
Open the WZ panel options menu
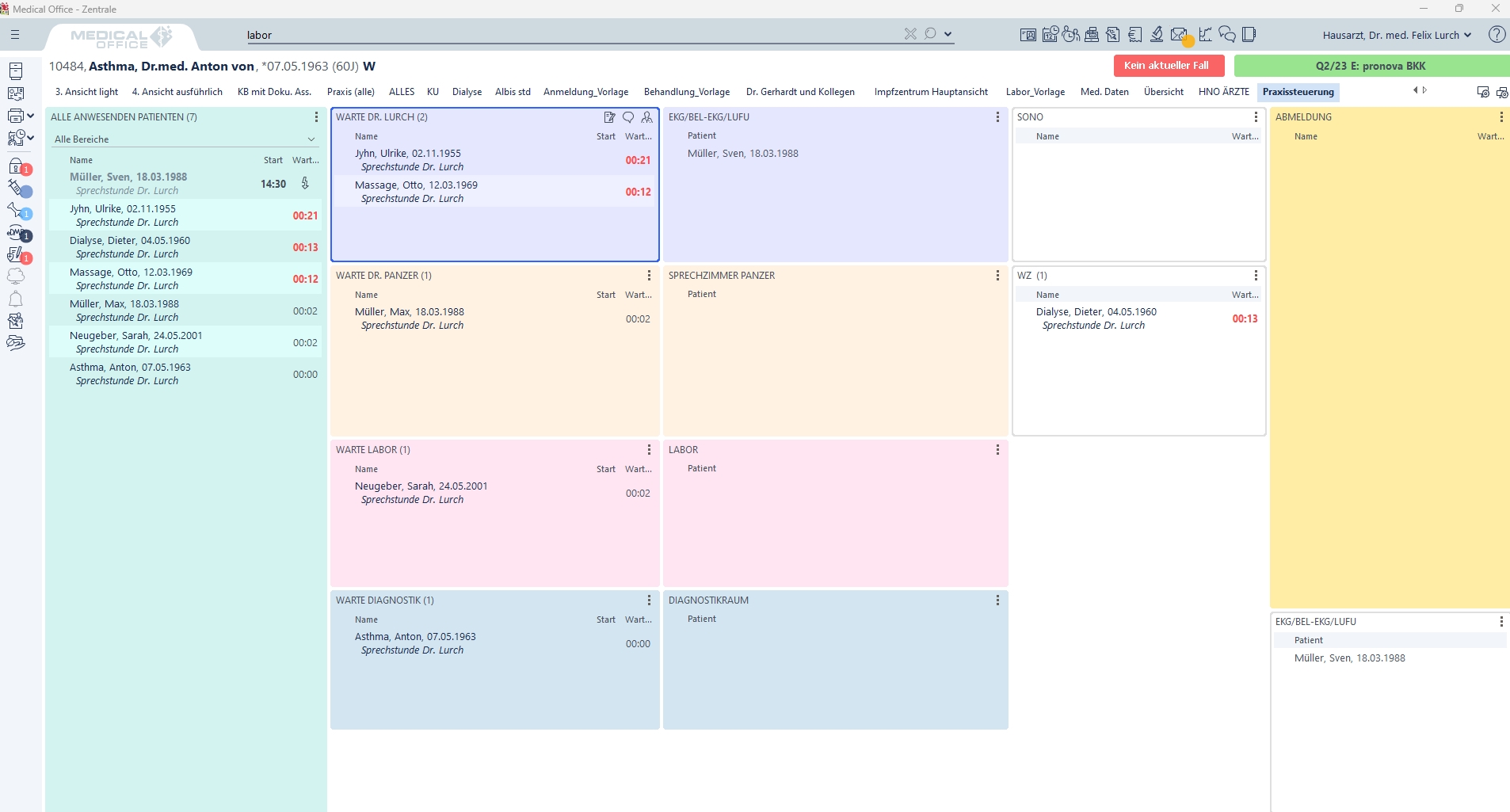1256,276
